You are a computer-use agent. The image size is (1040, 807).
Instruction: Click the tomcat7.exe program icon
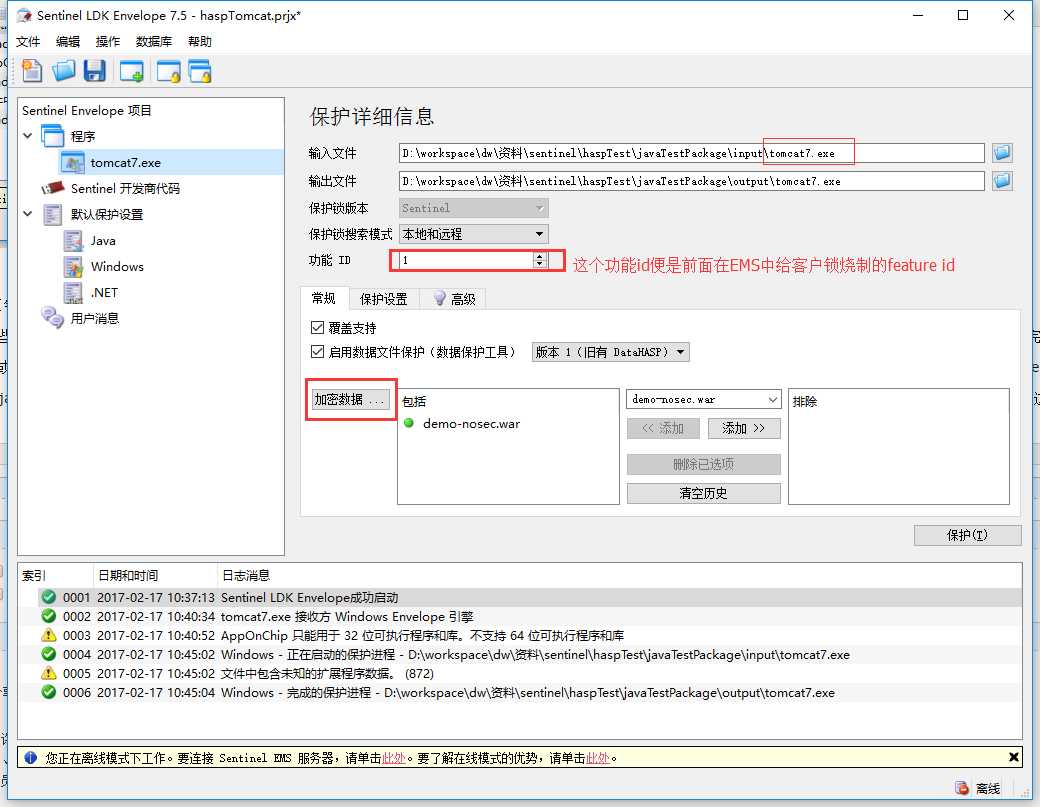72,162
